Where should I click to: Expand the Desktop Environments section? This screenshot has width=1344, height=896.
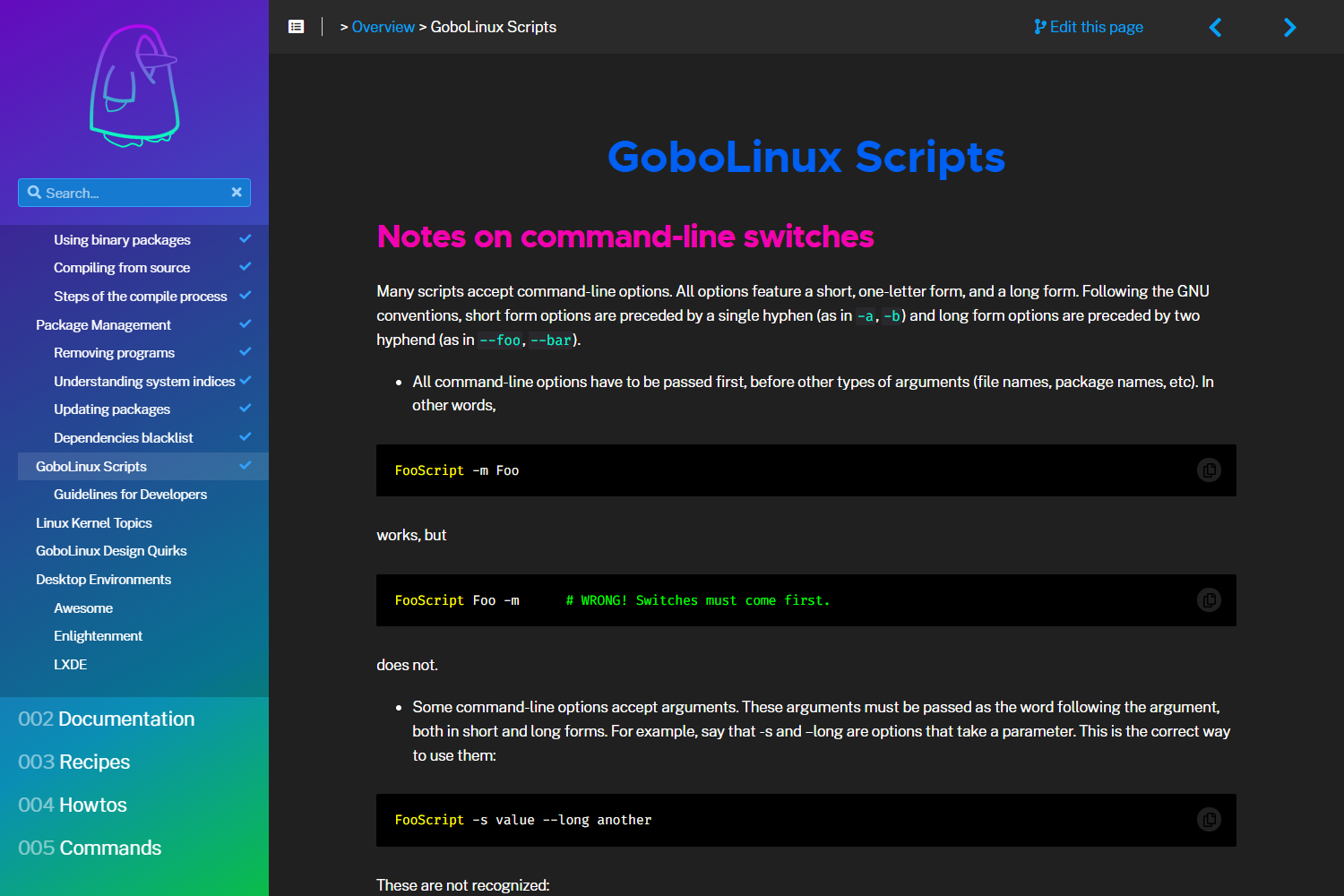pos(103,579)
